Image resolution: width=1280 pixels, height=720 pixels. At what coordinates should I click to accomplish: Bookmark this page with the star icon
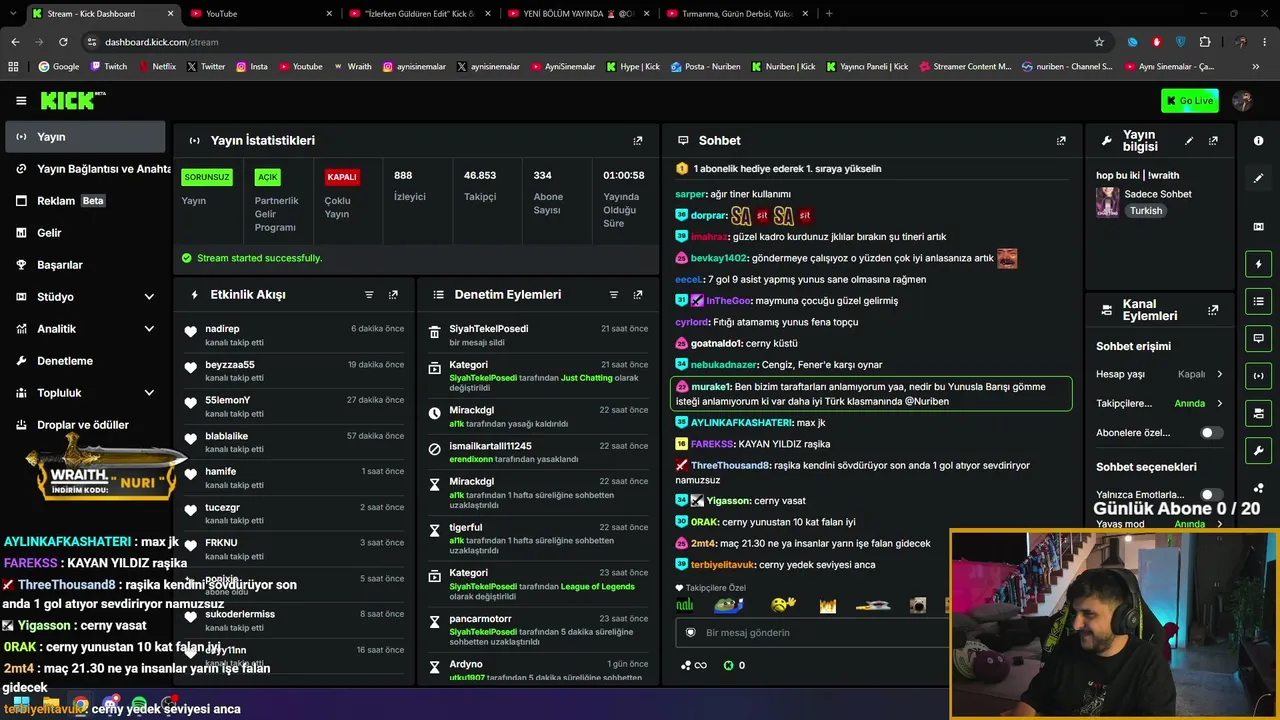(1099, 42)
